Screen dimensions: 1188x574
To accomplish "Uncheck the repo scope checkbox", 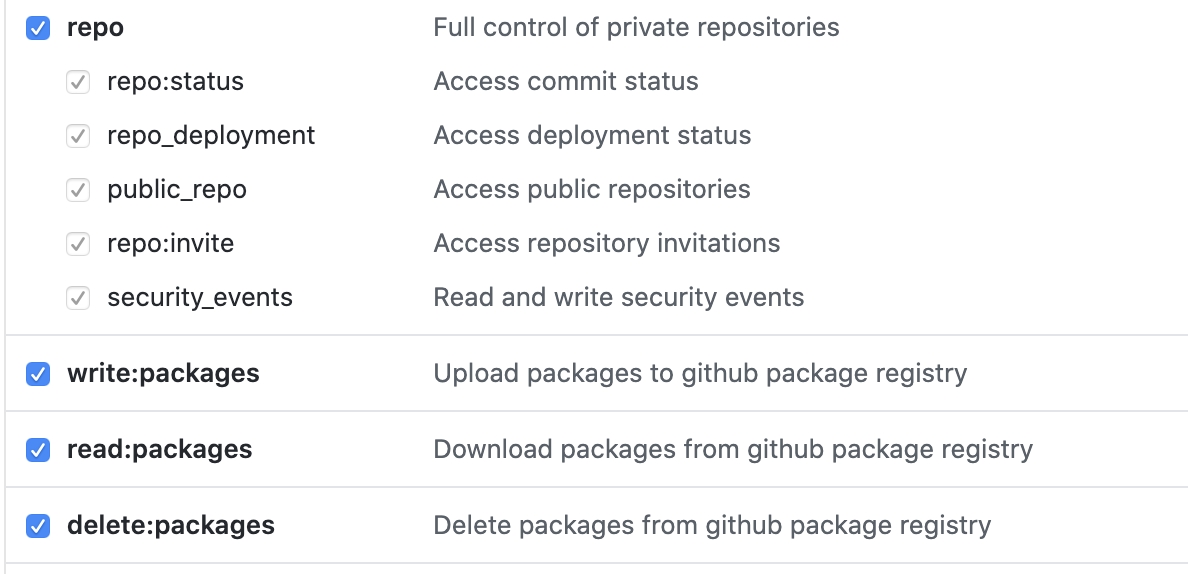I will coord(38,28).
